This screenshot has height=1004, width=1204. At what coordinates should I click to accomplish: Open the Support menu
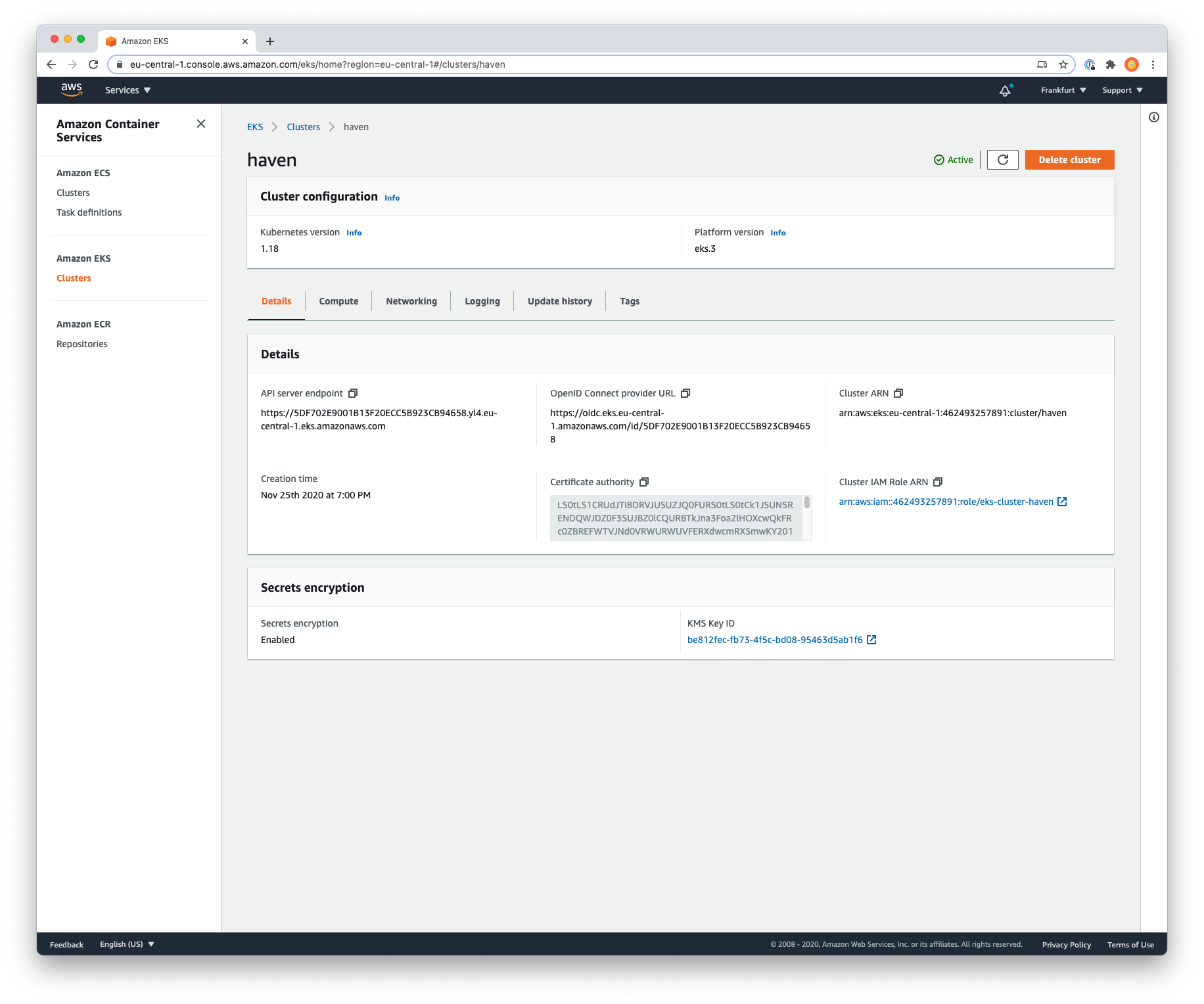click(x=1121, y=90)
